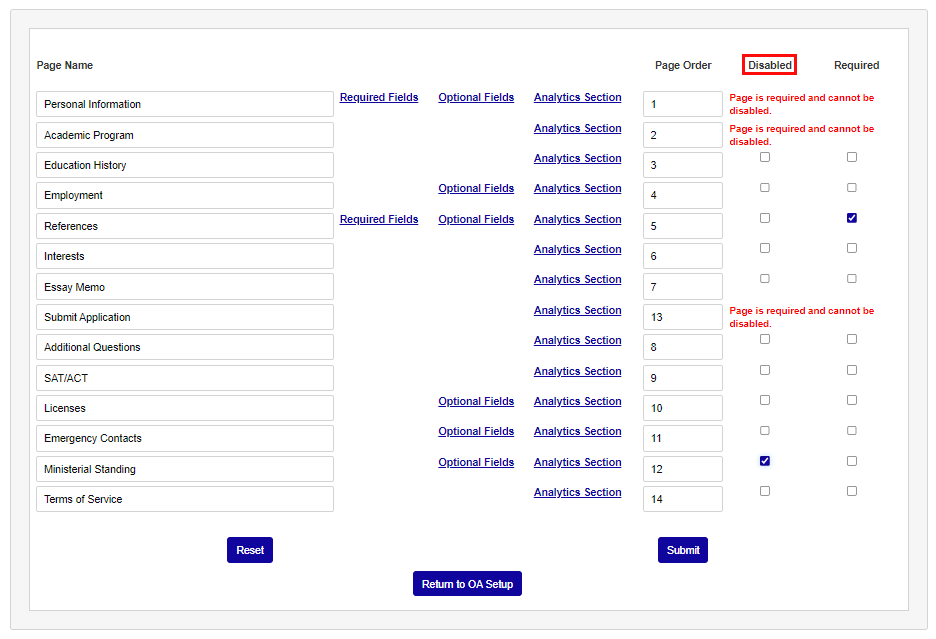Click the Reset button
Viewport: 936px width, 639px height.
pyautogui.click(x=249, y=549)
